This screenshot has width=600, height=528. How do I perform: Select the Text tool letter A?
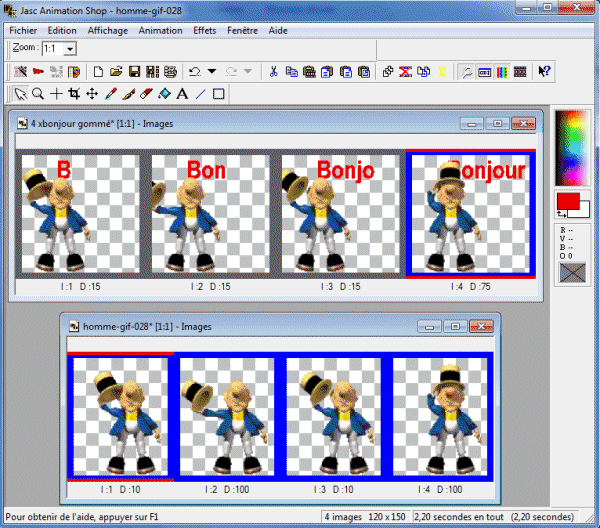[183, 94]
